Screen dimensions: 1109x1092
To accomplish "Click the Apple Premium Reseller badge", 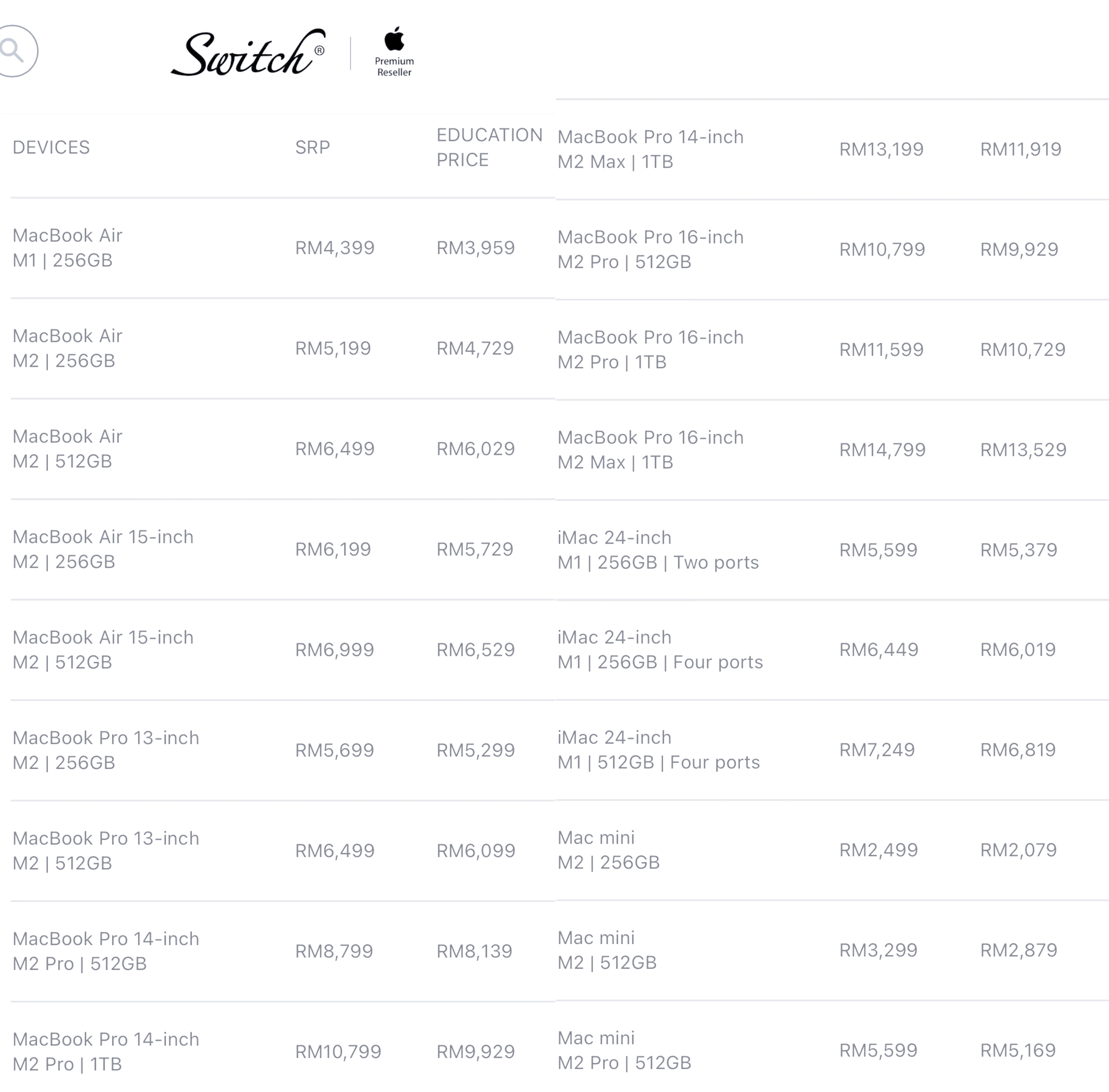I will (395, 51).
